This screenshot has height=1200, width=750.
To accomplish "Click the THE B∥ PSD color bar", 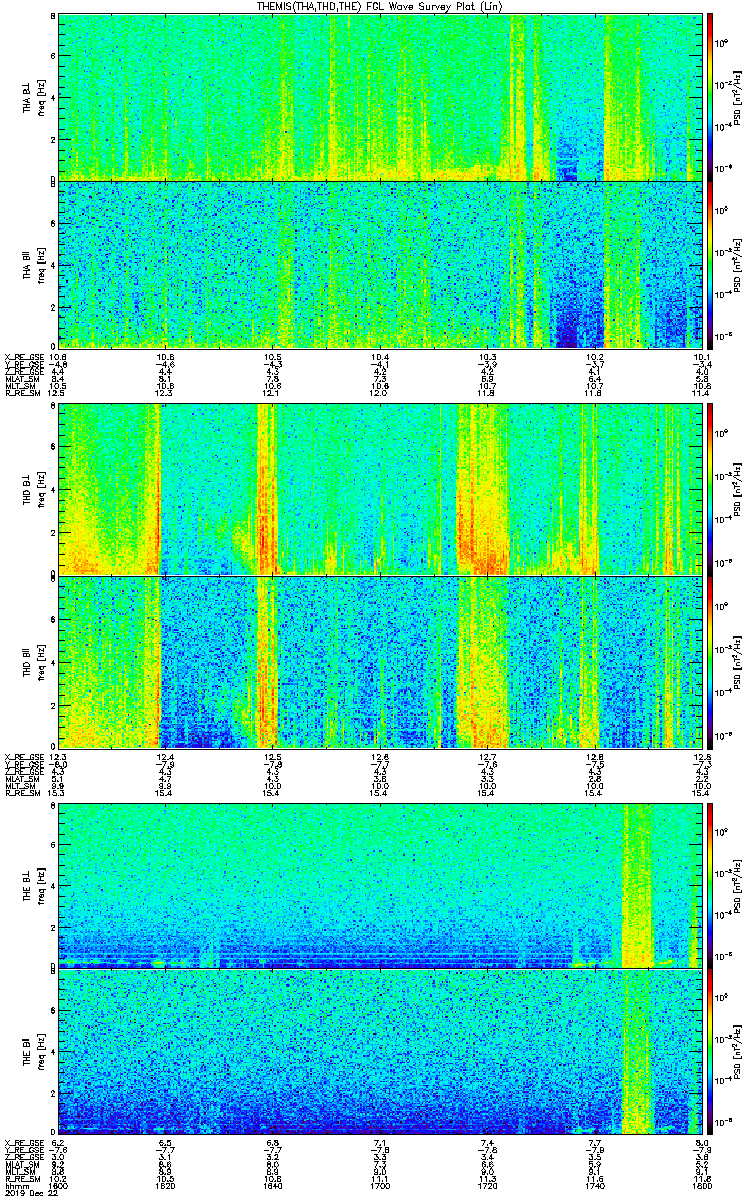I will tap(711, 1052).
